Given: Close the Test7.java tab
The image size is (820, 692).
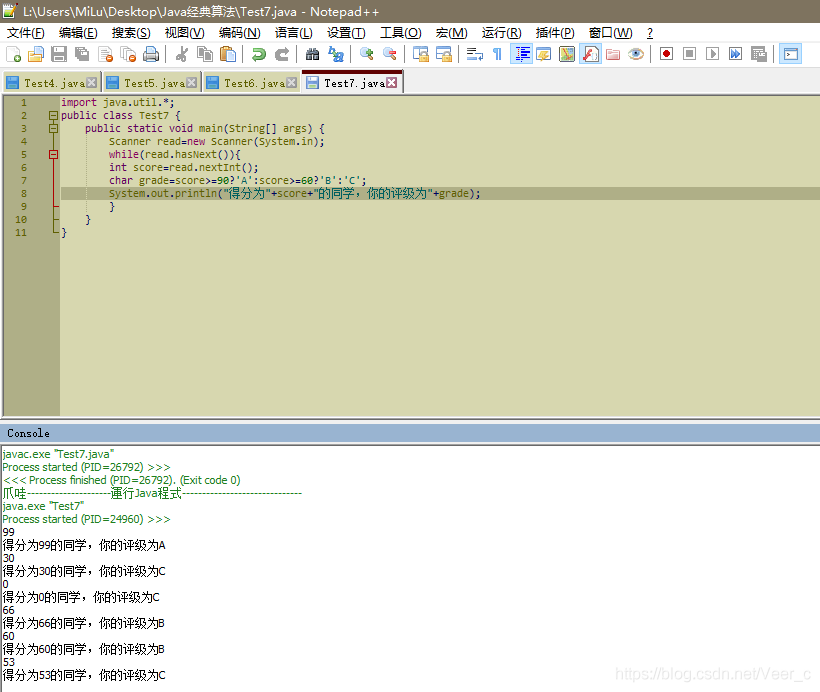Looking at the screenshot, I should click(x=392, y=83).
